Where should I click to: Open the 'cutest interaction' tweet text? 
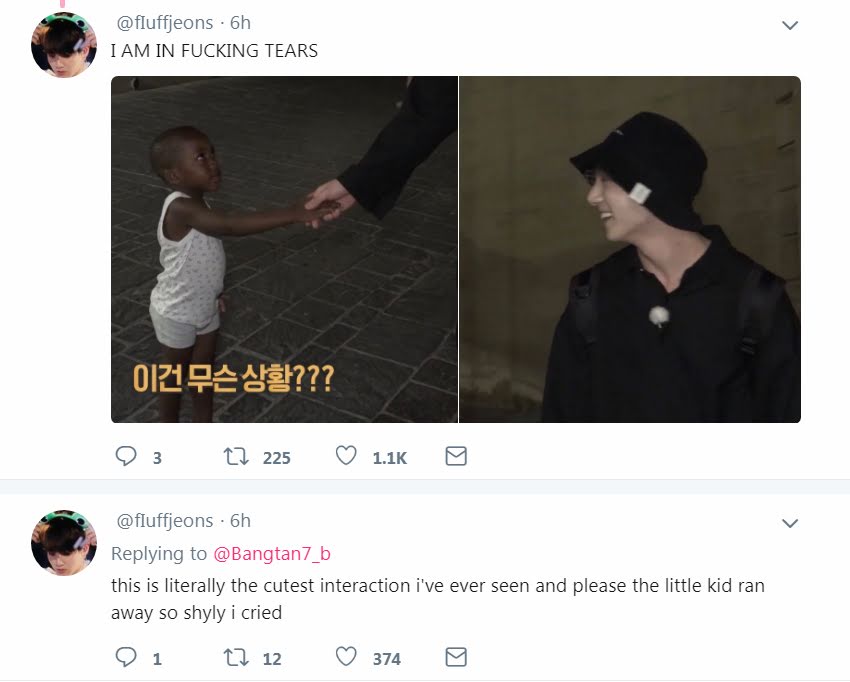coord(438,599)
